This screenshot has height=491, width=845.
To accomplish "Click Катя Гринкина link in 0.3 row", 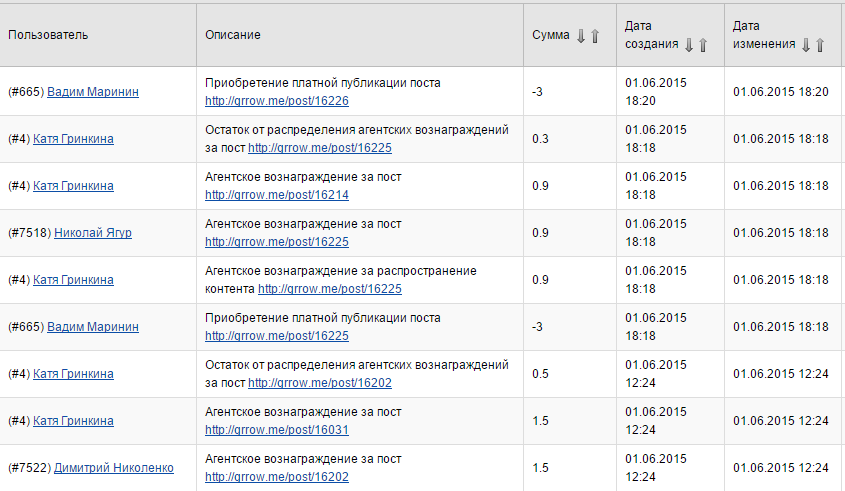I will [73, 139].
